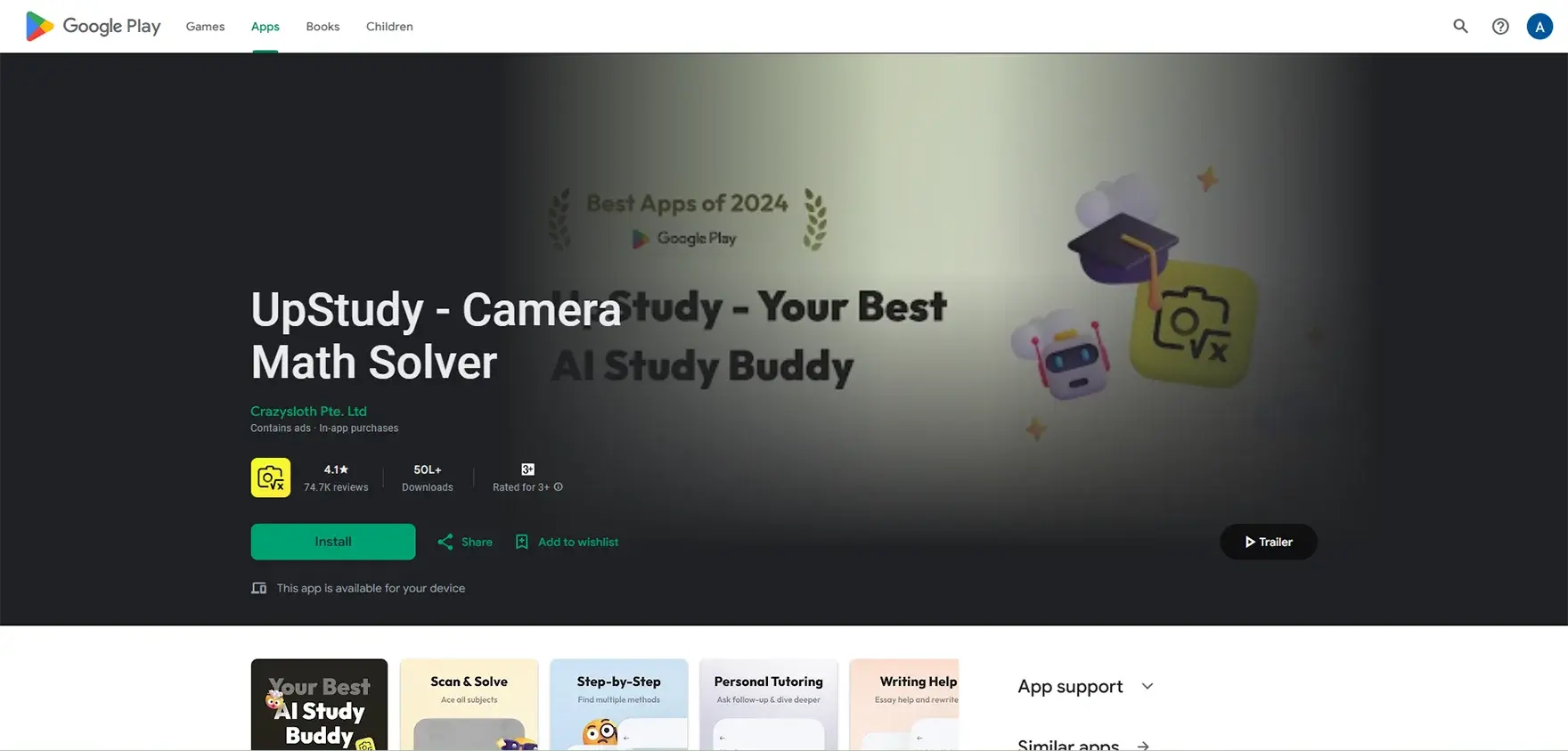Viewport: 1568px width, 751px height.
Task: Open the Scan & Solve screenshot
Action: 470,705
